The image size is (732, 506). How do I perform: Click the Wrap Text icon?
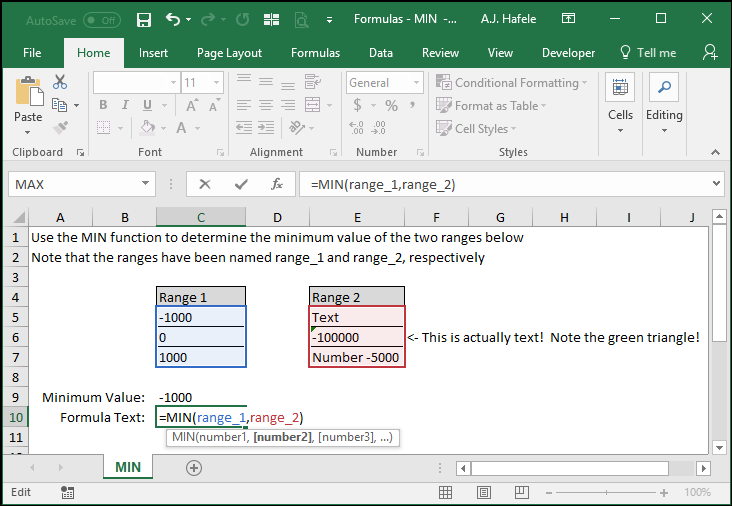click(312, 82)
